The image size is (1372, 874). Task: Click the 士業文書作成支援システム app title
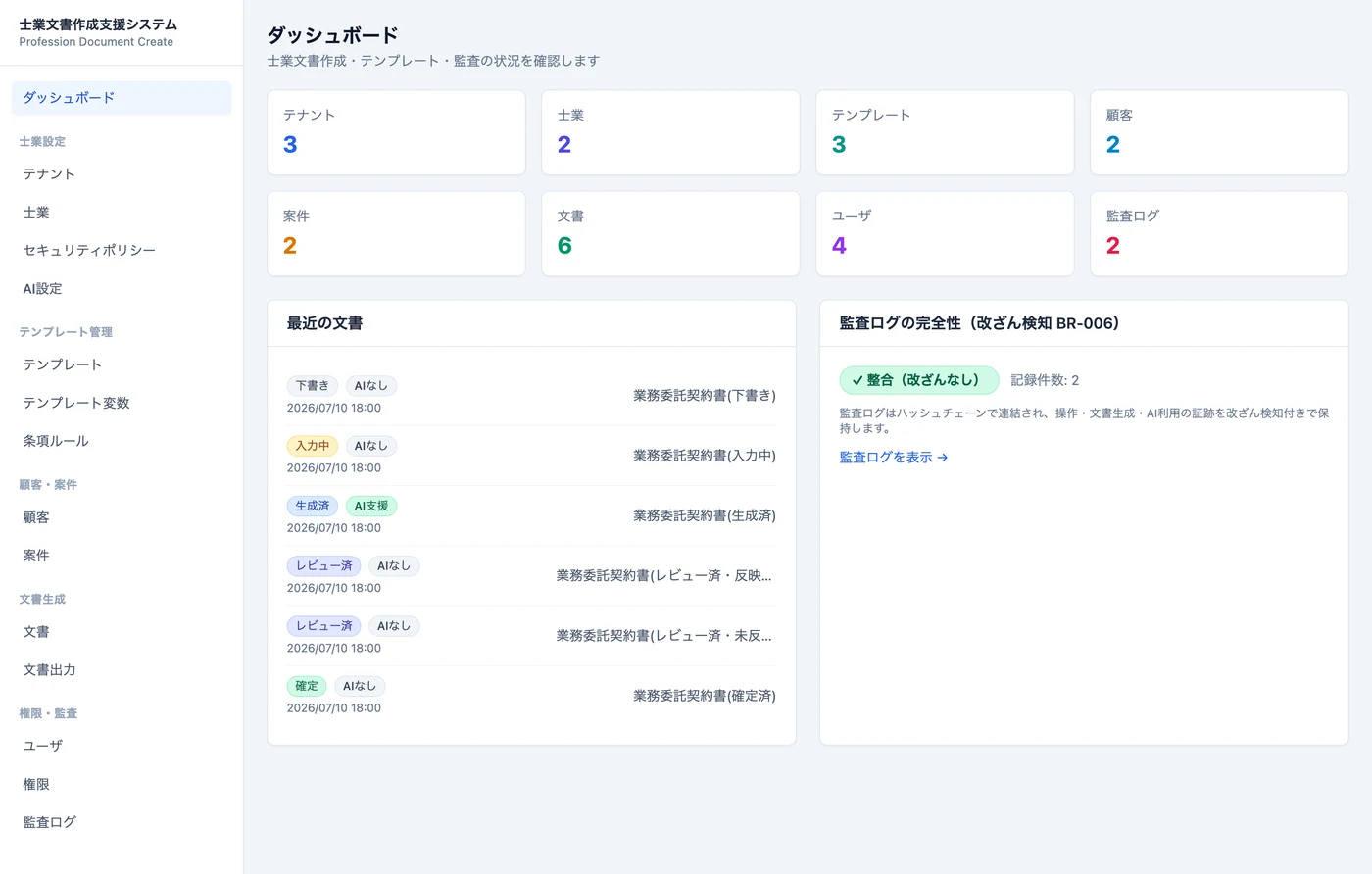point(98,24)
